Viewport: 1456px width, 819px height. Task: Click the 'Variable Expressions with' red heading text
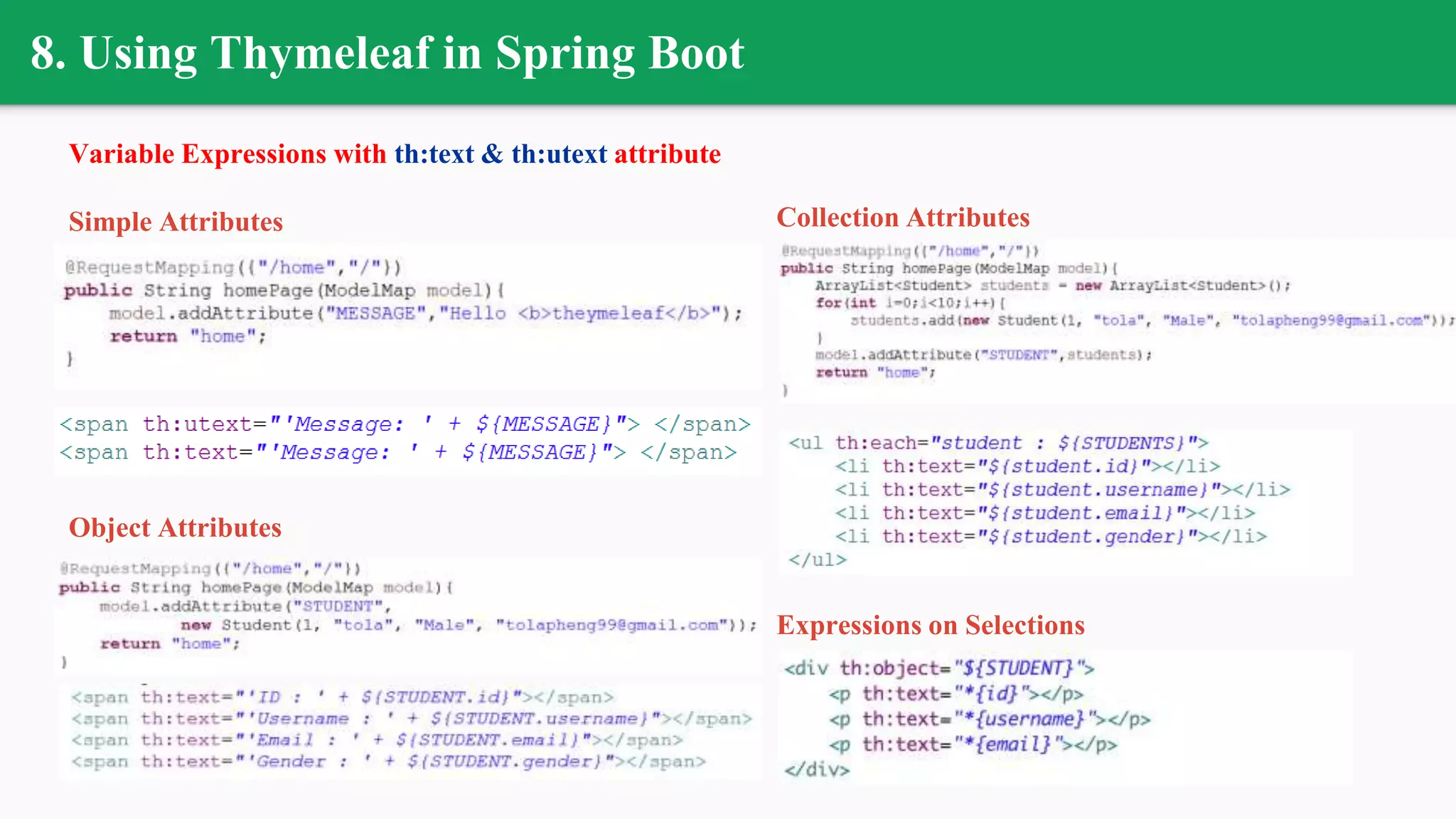pos(227,154)
